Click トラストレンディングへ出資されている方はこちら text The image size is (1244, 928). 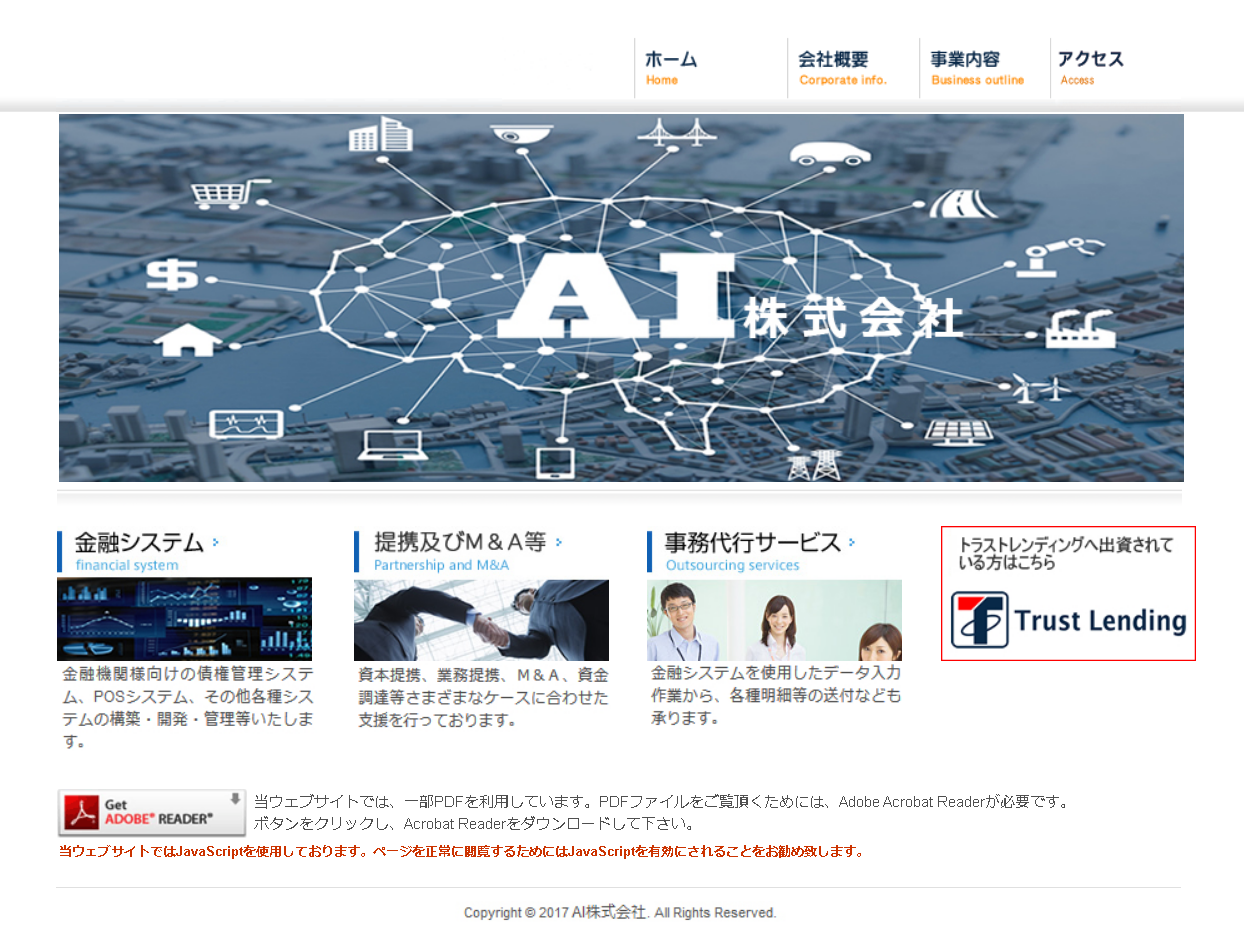point(1065,553)
